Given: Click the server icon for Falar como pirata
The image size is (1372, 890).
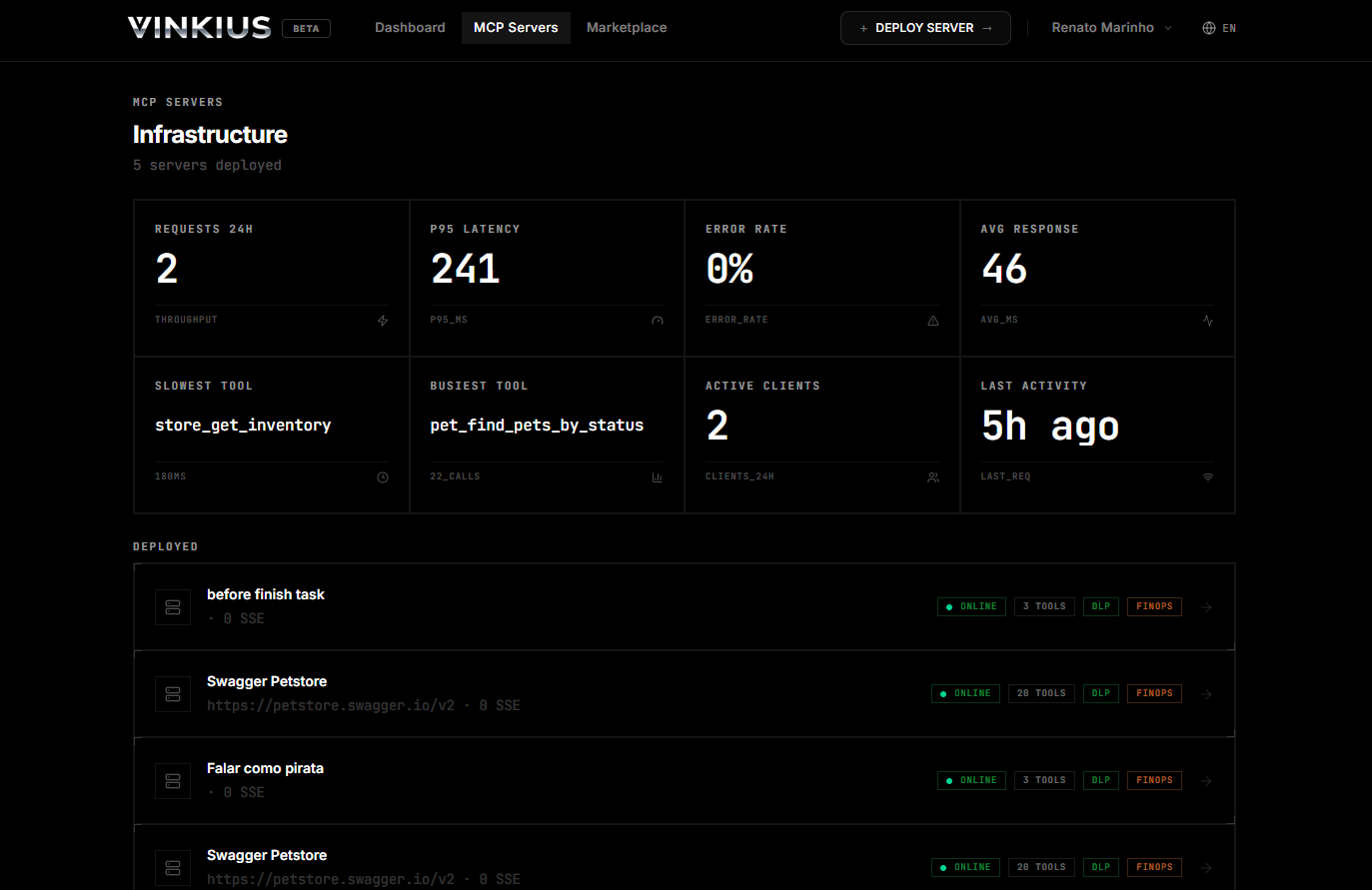Looking at the screenshot, I should coord(173,781).
